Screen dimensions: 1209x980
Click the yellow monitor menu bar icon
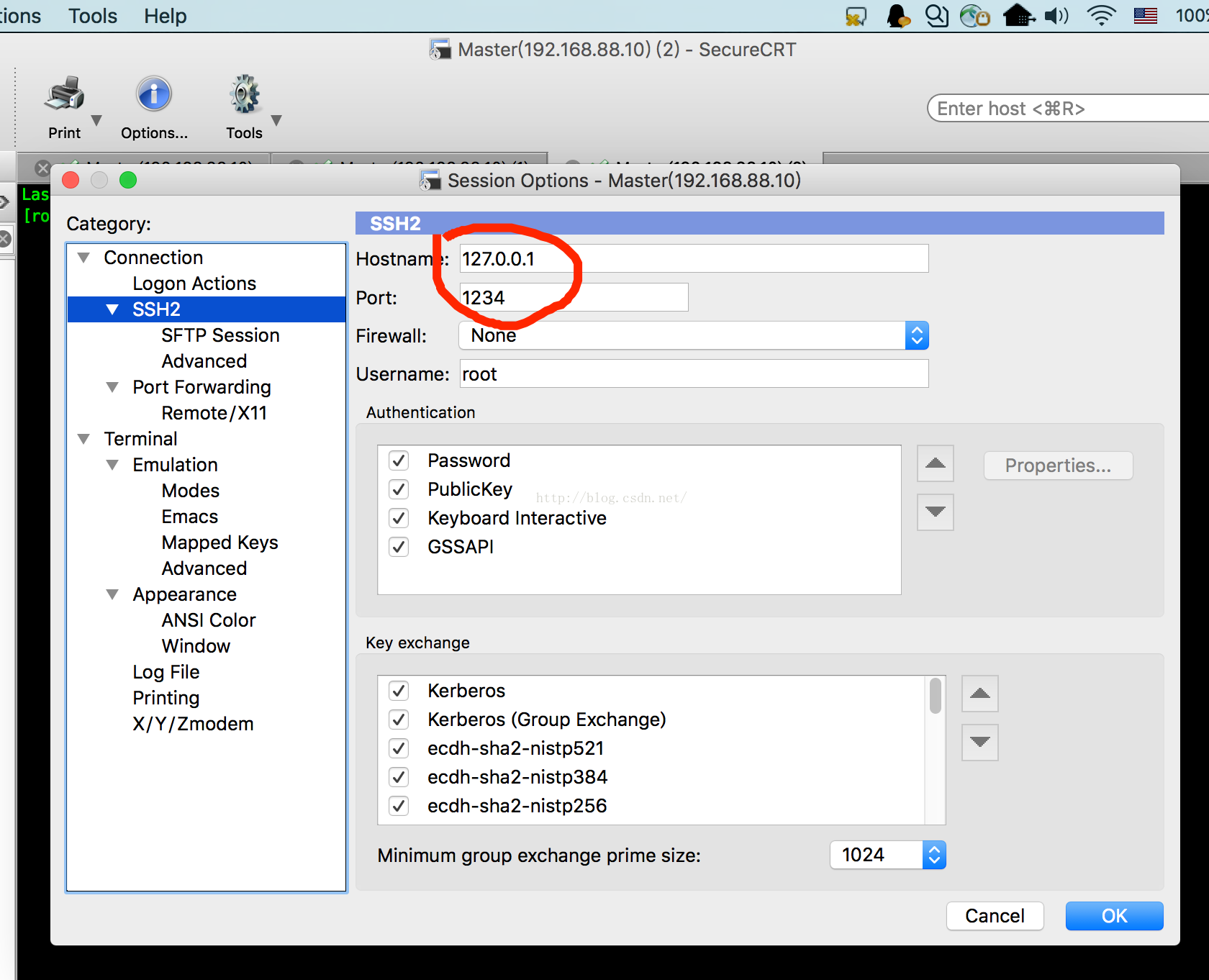(856, 16)
